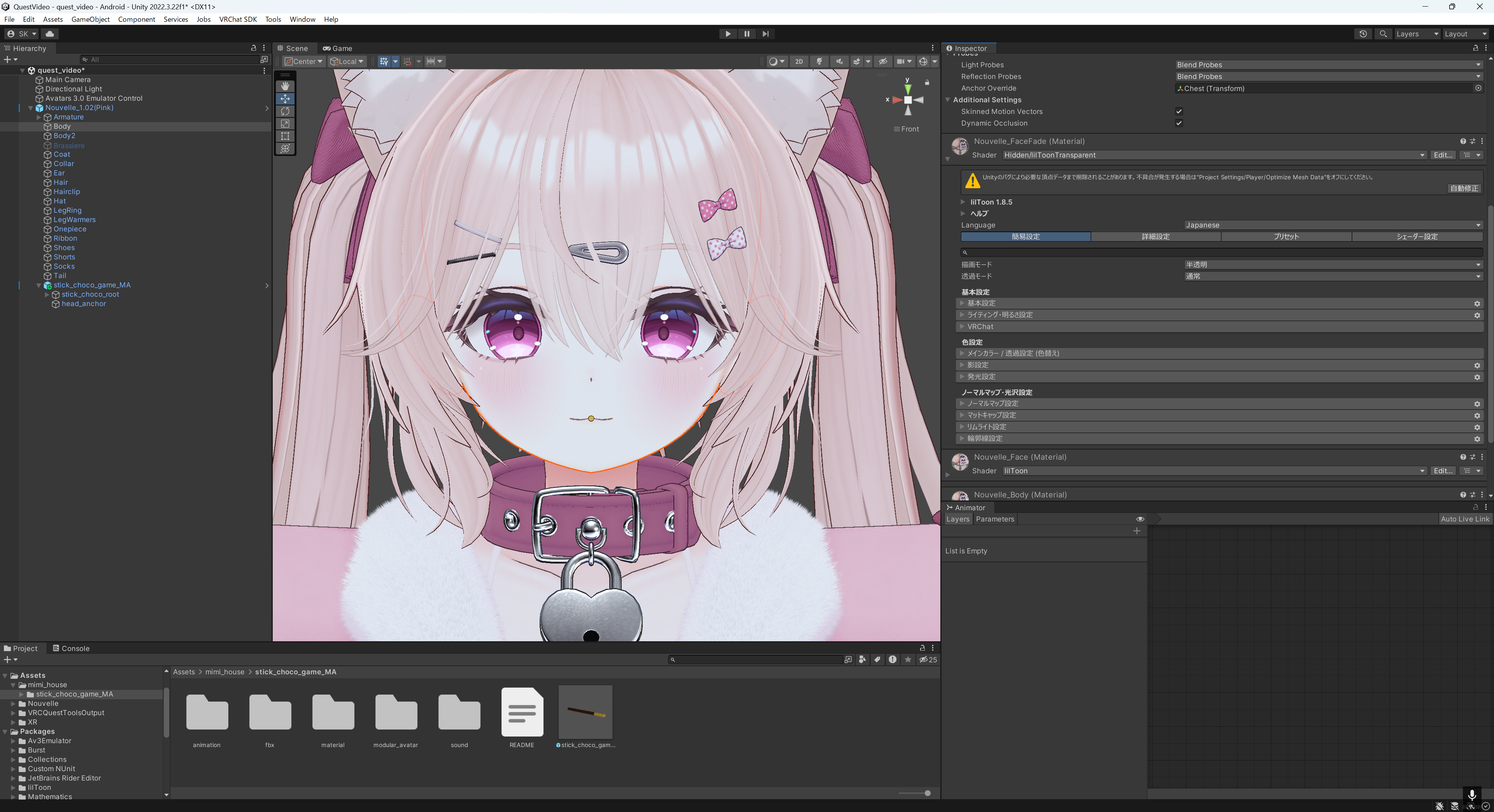Toggle 2D view mode in scene
This screenshot has width=1494, height=812.
(799, 61)
